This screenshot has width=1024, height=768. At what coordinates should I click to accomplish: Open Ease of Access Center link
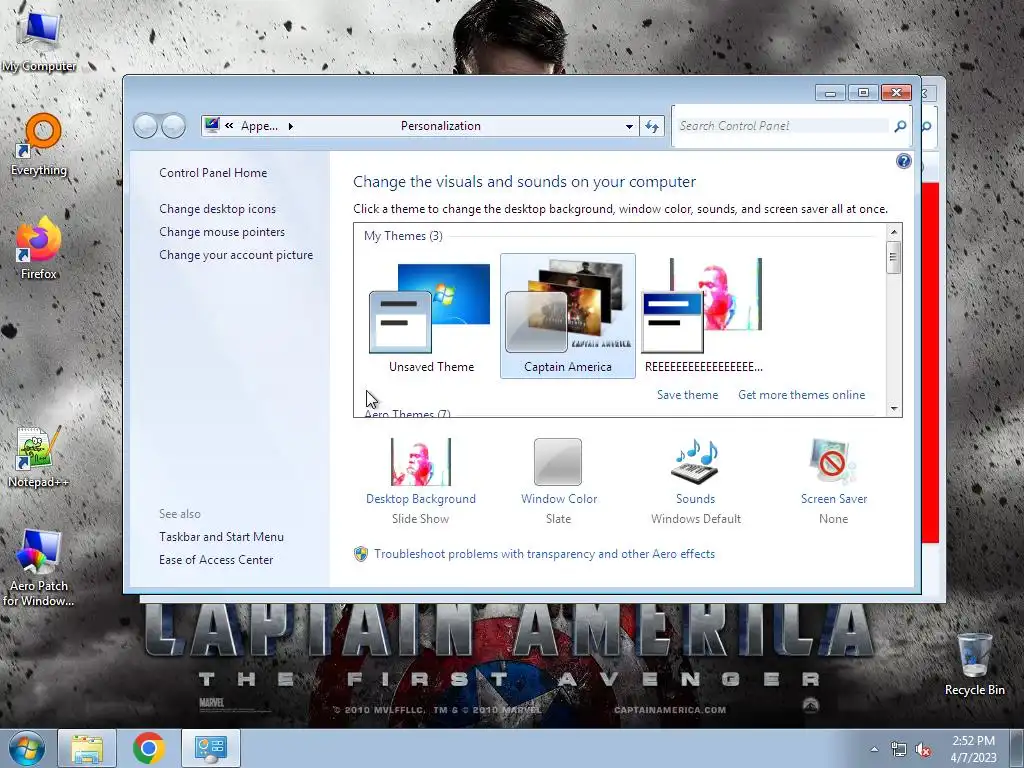click(216, 560)
